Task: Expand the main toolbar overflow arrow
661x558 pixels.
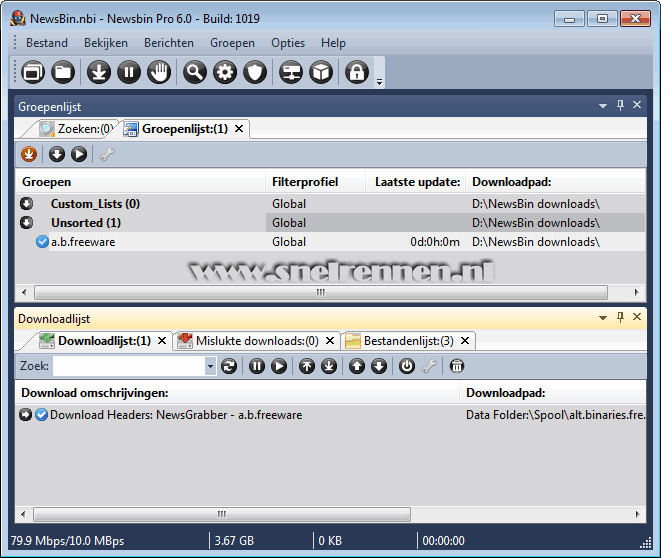Action: tap(379, 82)
